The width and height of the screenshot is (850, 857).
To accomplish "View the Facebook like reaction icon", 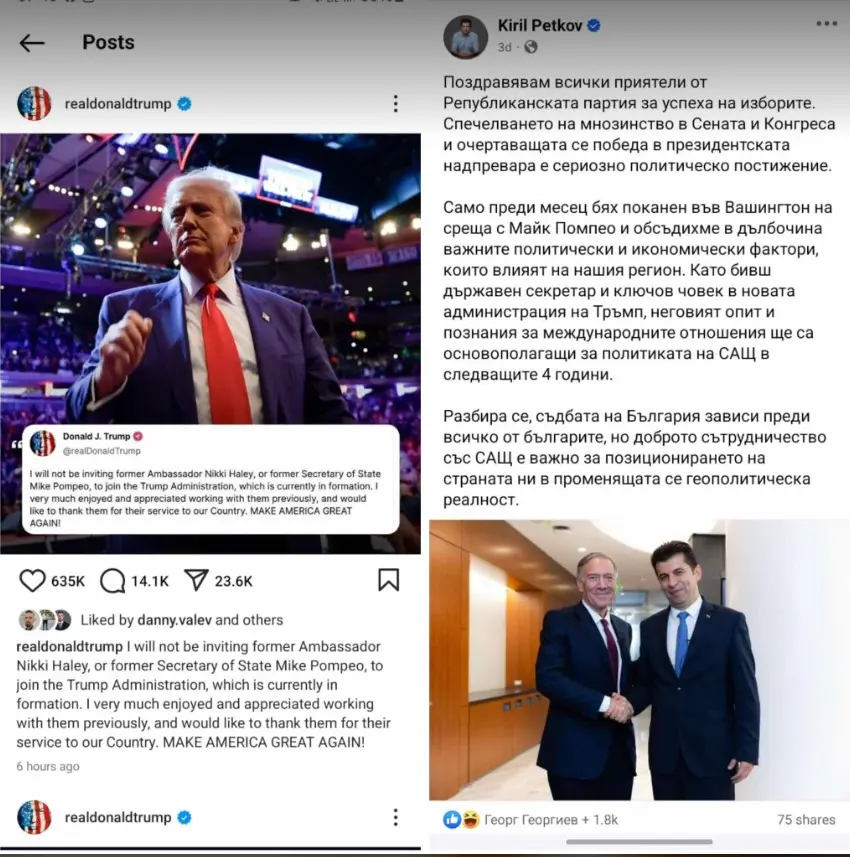I will [x=452, y=819].
